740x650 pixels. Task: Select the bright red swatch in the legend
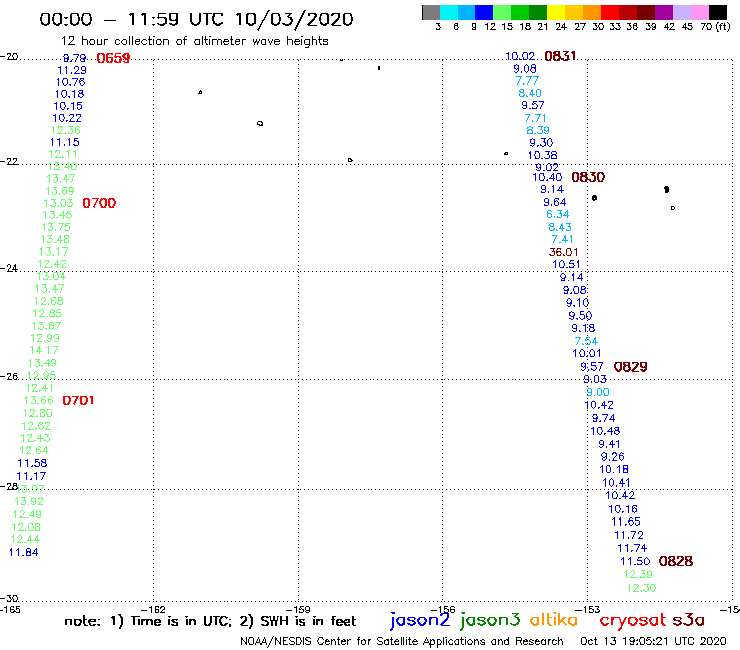[x=610, y=12]
